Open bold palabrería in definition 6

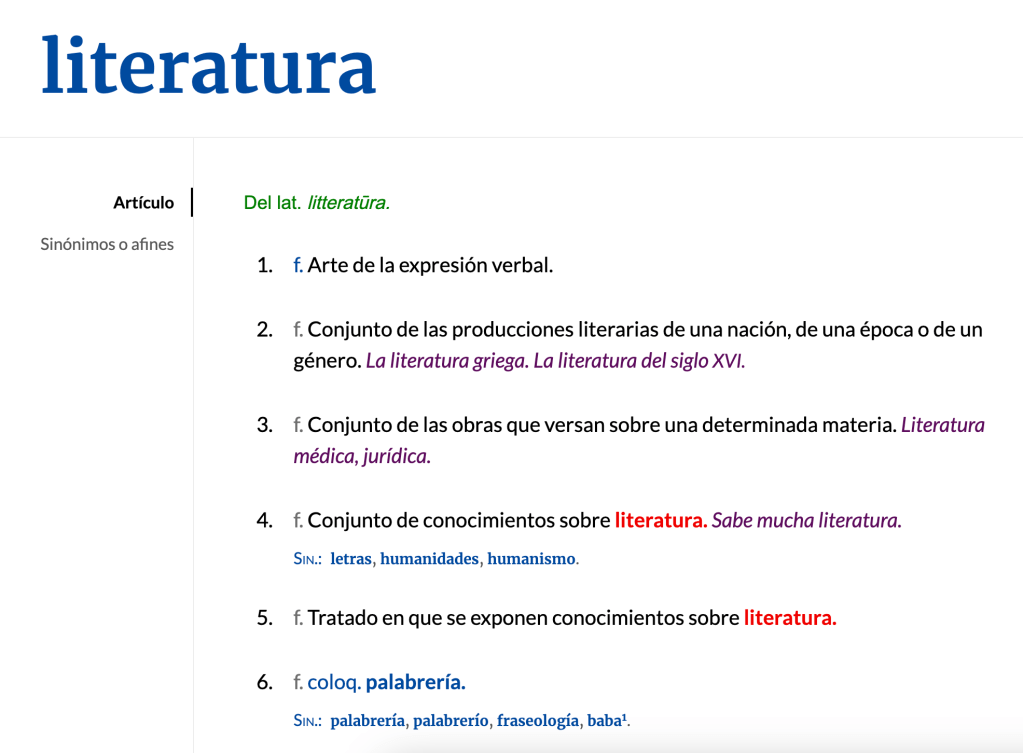415,683
